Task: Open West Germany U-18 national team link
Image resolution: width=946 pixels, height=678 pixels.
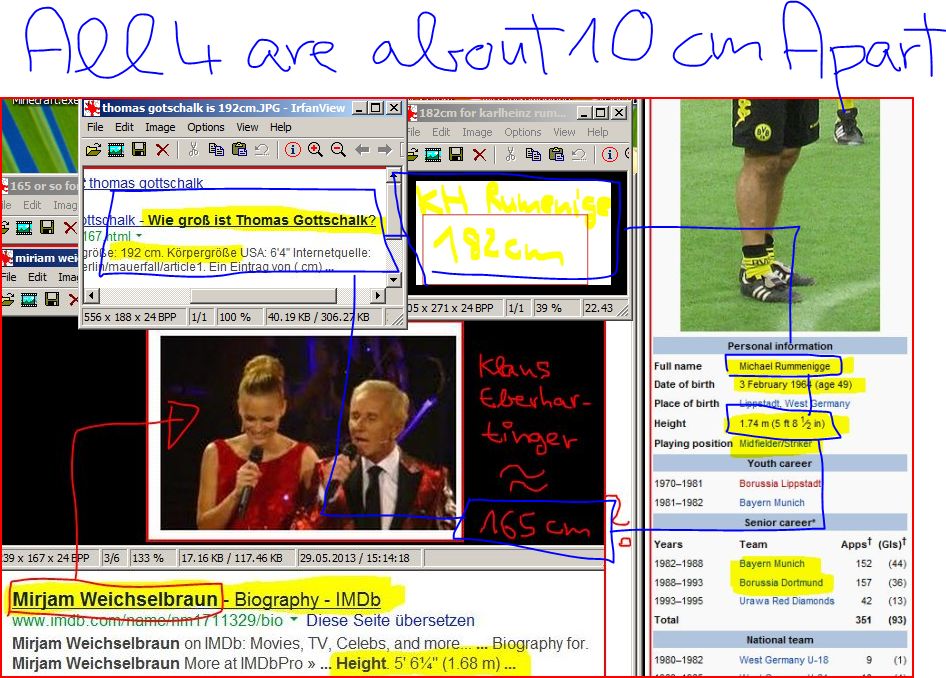Action: (x=784, y=660)
